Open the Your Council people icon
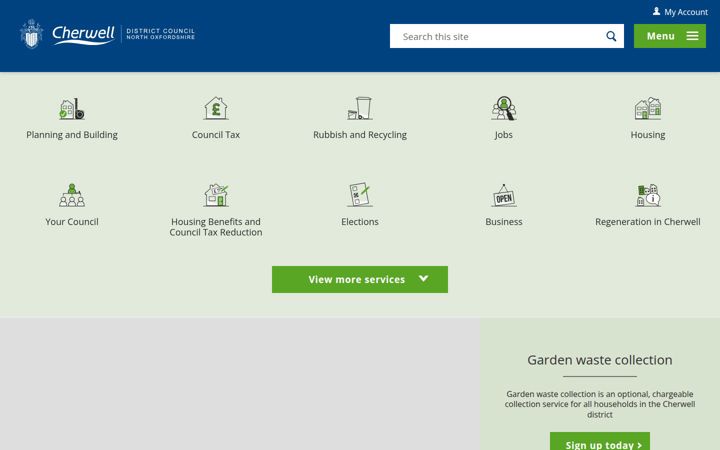The height and width of the screenshot is (450, 720). tap(72, 195)
